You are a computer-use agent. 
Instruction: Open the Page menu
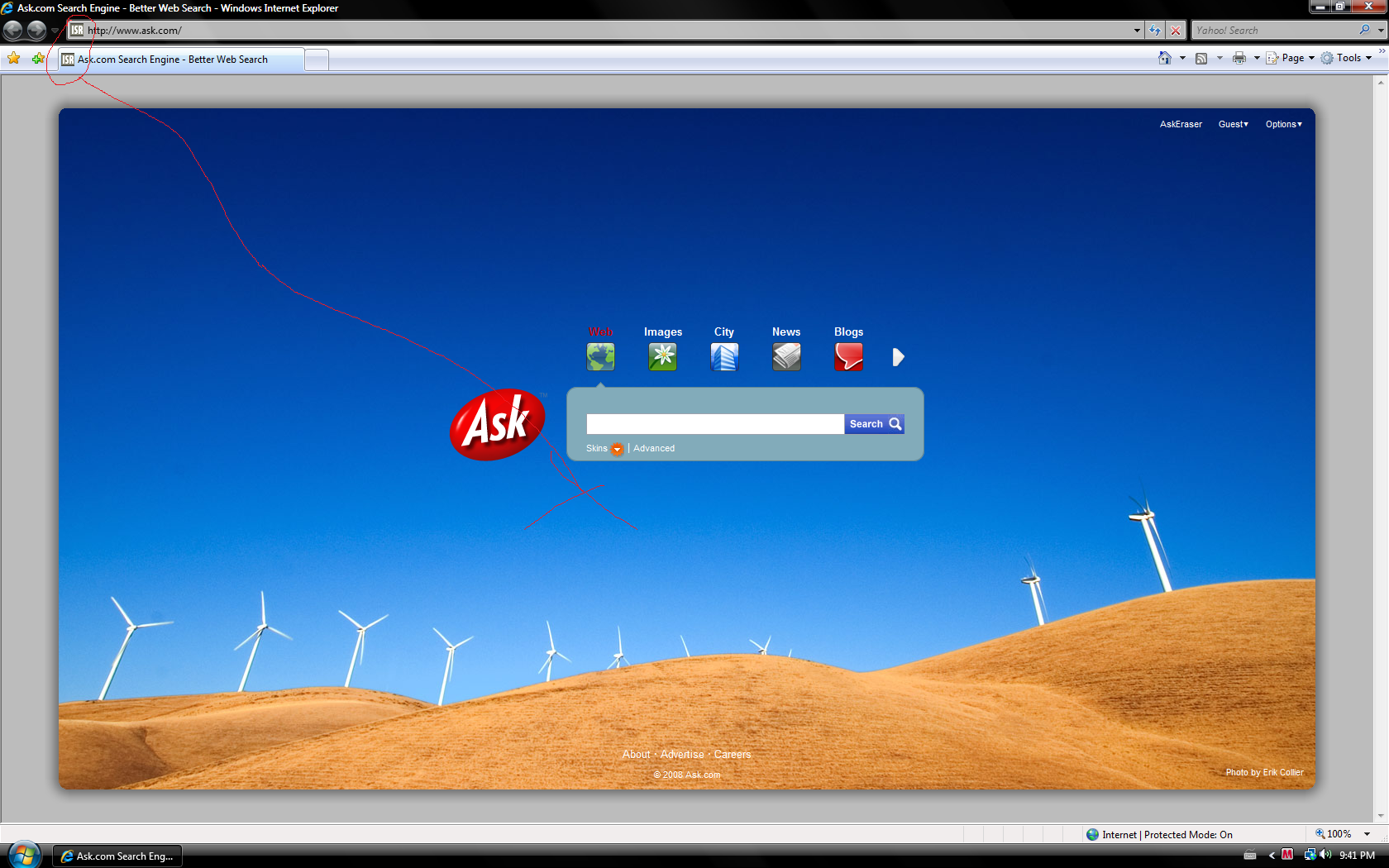point(1290,58)
